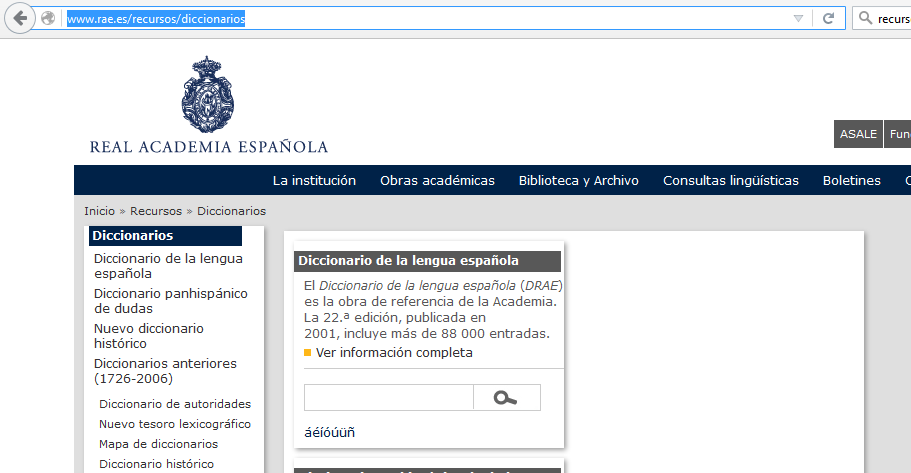911x473 pixels.
Task: Click the Diccionario de la lengua española card header
Action: [x=428, y=261]
